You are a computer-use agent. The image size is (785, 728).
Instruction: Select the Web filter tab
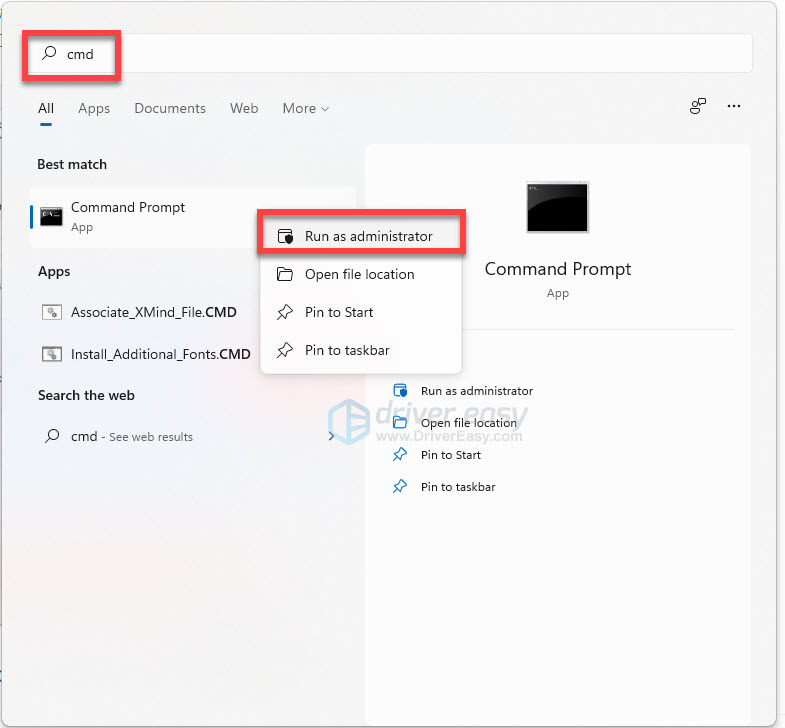[244, 108]
